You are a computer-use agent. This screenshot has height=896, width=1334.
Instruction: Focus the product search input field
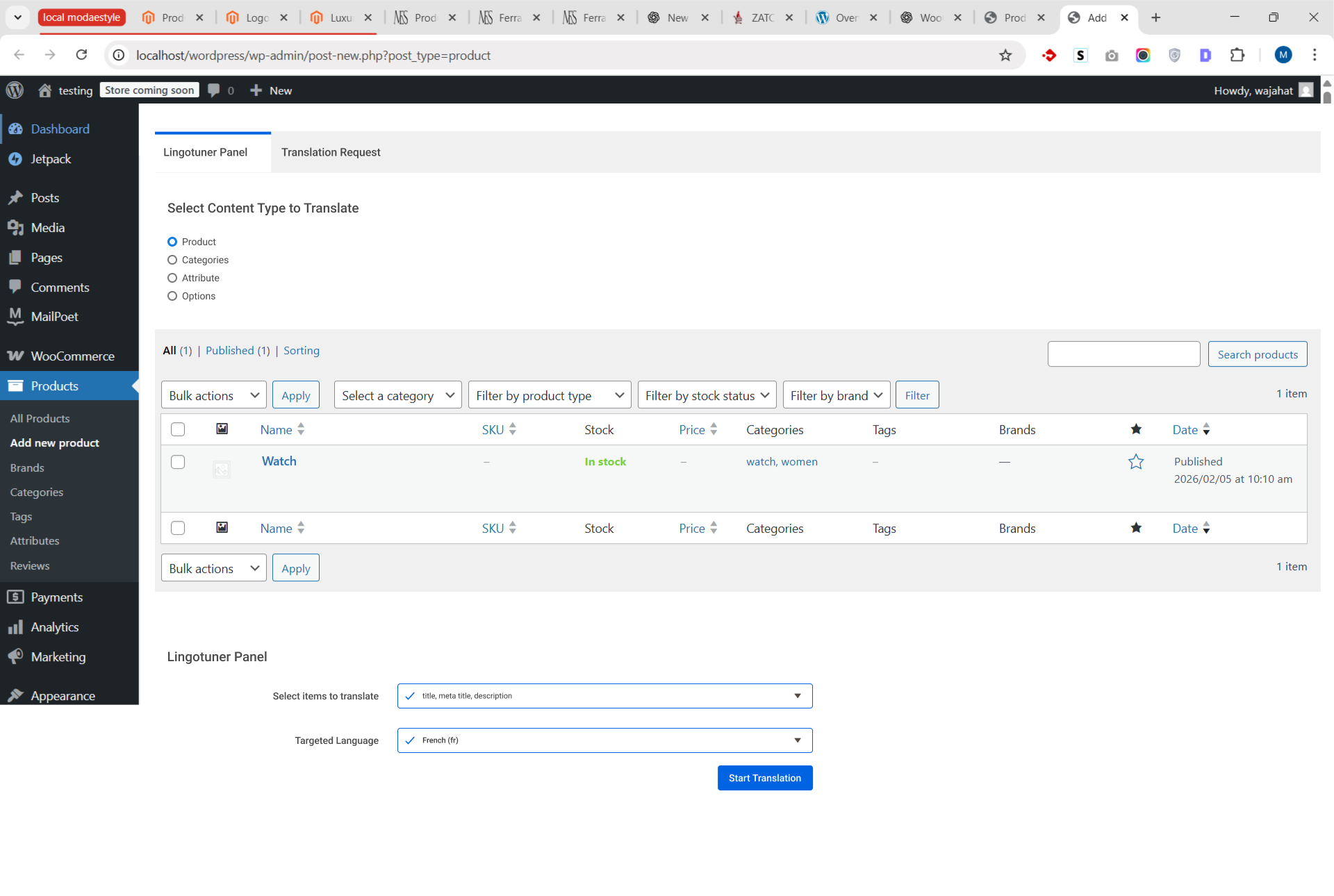click(x=1123, y=354)
